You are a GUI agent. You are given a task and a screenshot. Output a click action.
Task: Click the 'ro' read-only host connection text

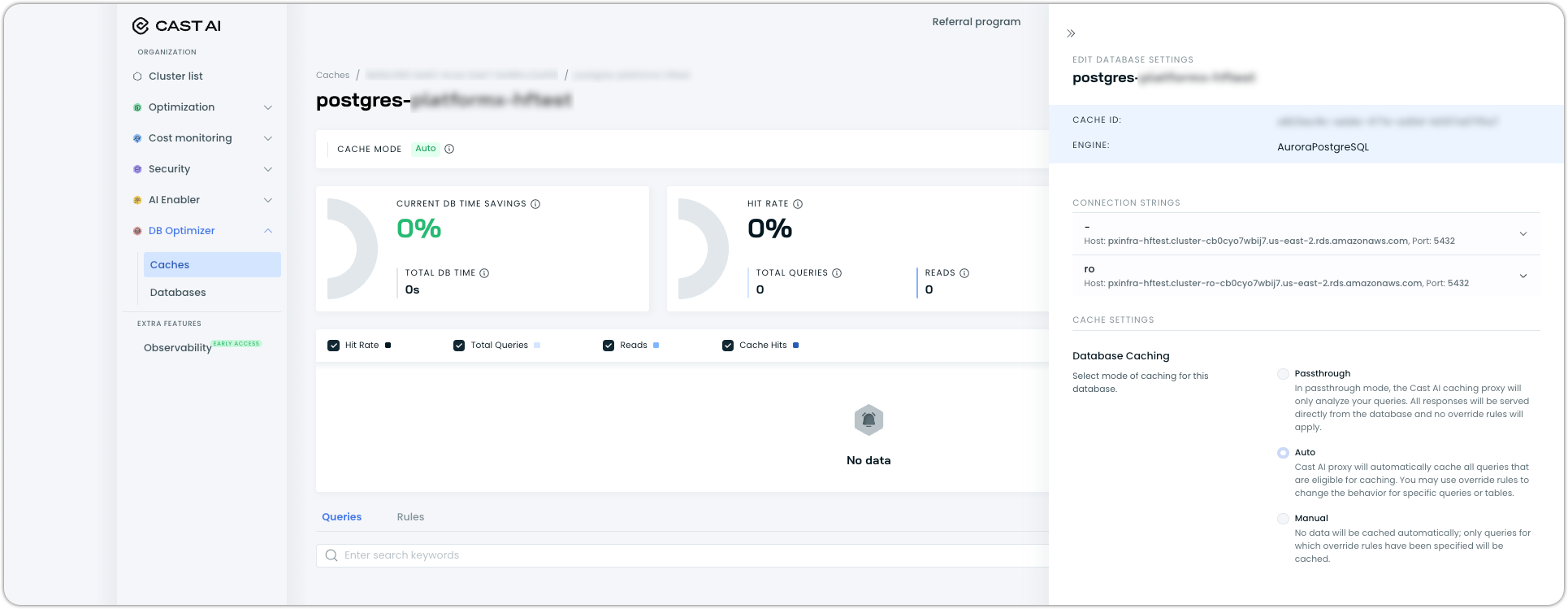pos(1276,284)
